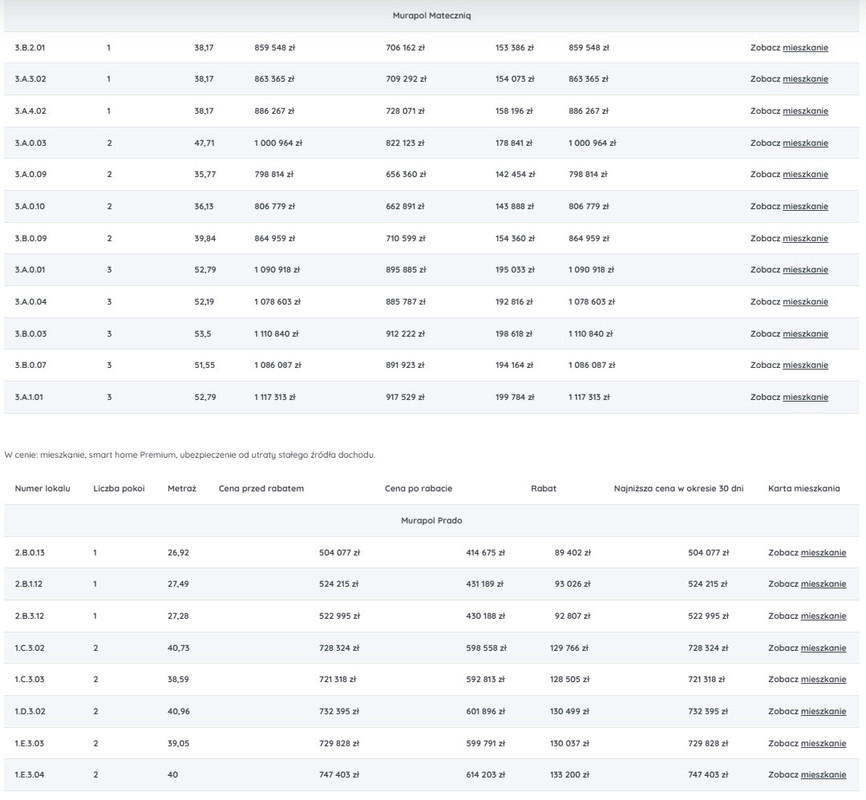Viewport: 866px width, 800px height.
Task: Open apartment link for unit 1.E.3.04
Action: pos(823,775)
